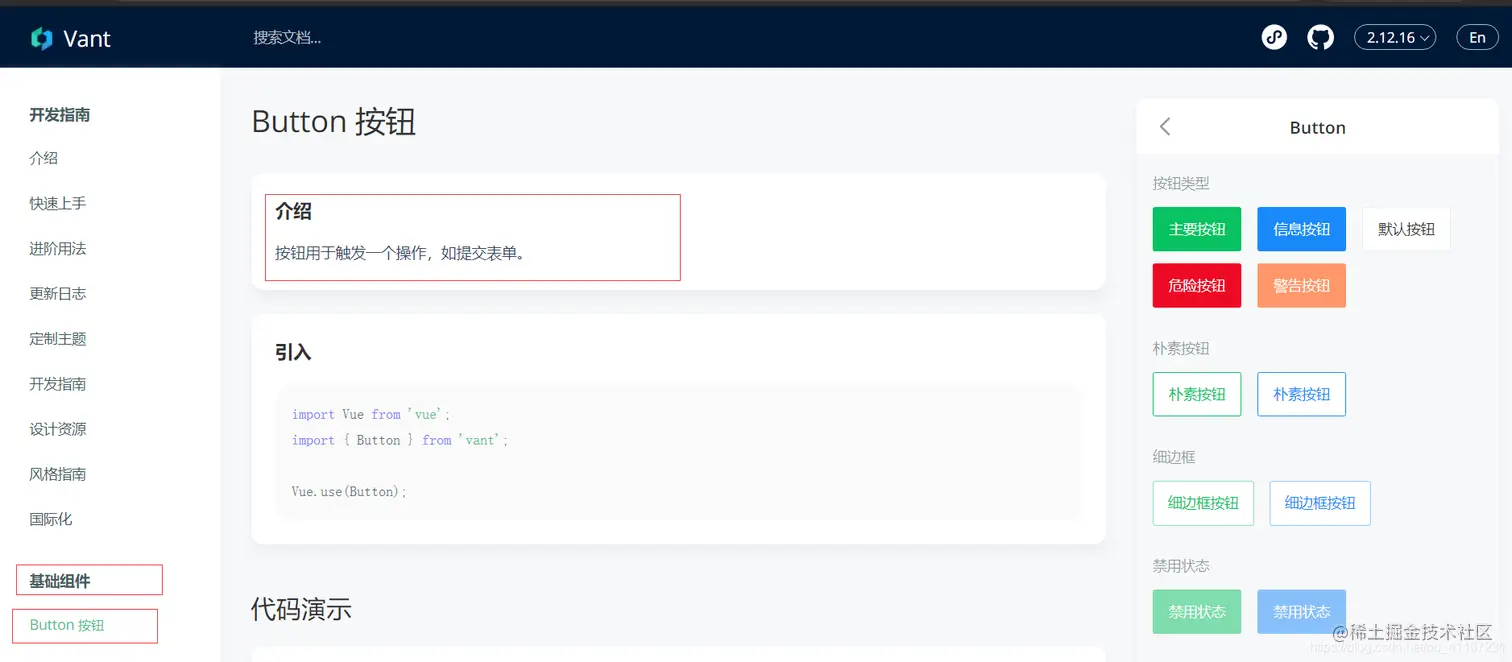
Task: Click the 介绍 card heading
Action: click(294, 211)
